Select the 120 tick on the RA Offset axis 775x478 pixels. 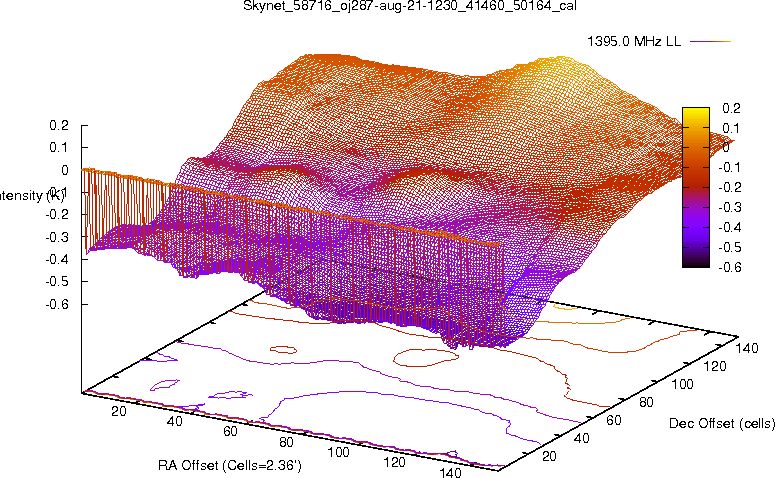pos(394,462)
